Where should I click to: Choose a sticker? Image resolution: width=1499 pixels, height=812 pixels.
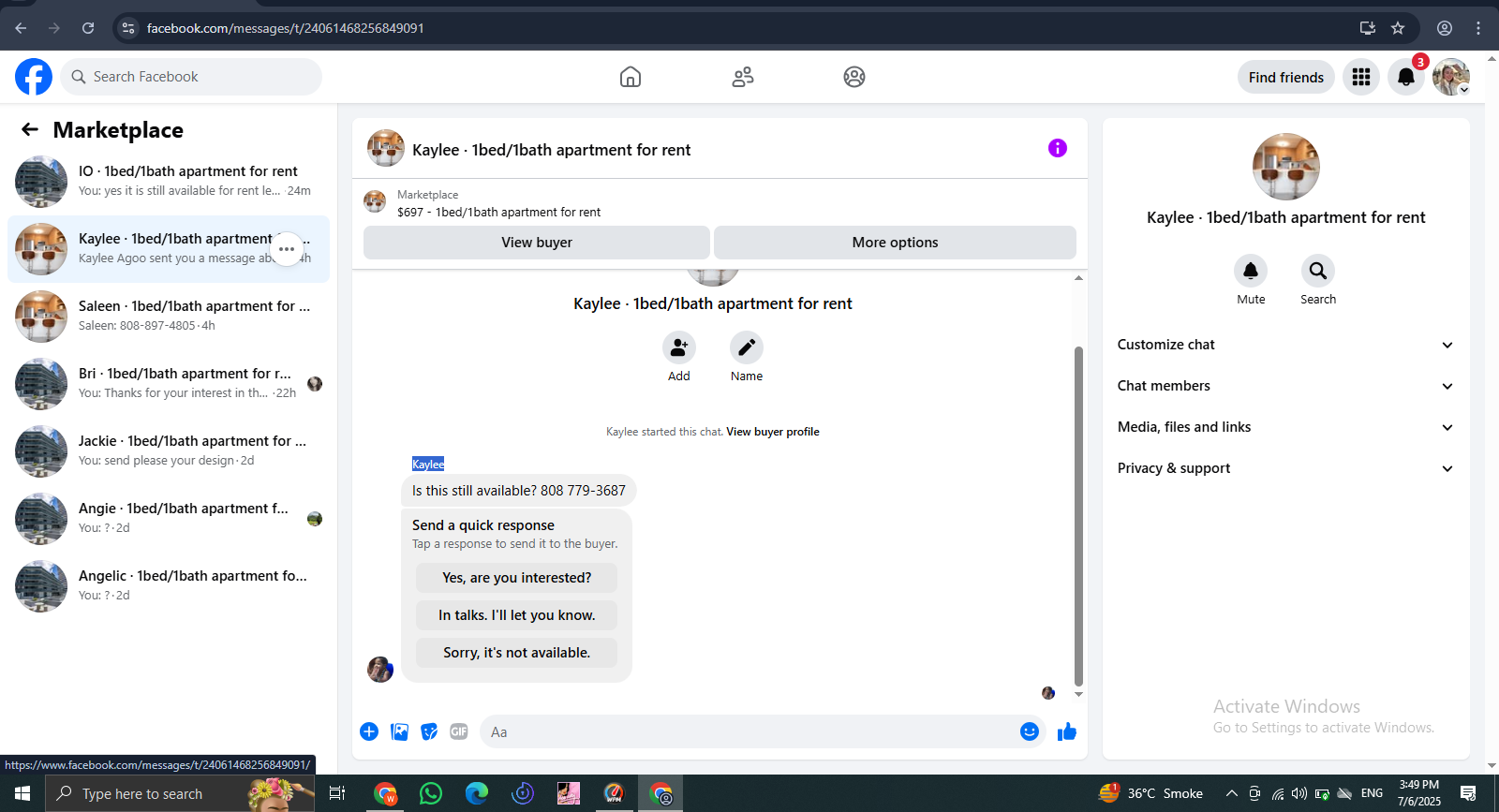point(429,731)
